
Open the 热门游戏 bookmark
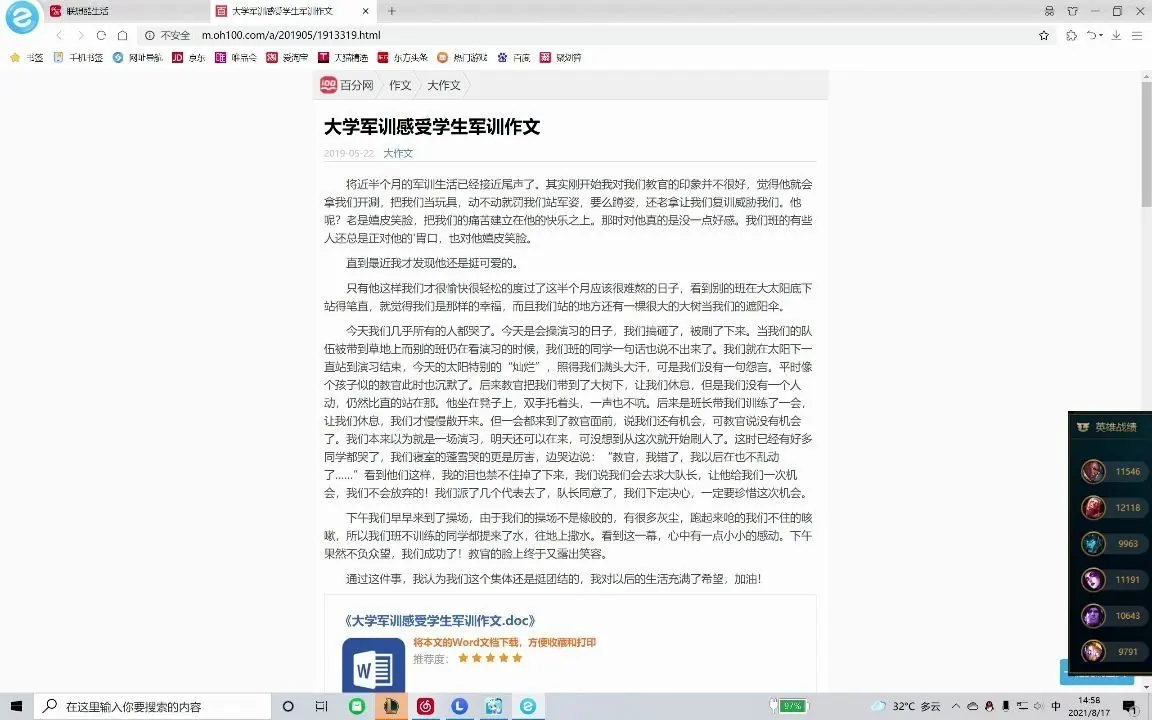point(462,57)
